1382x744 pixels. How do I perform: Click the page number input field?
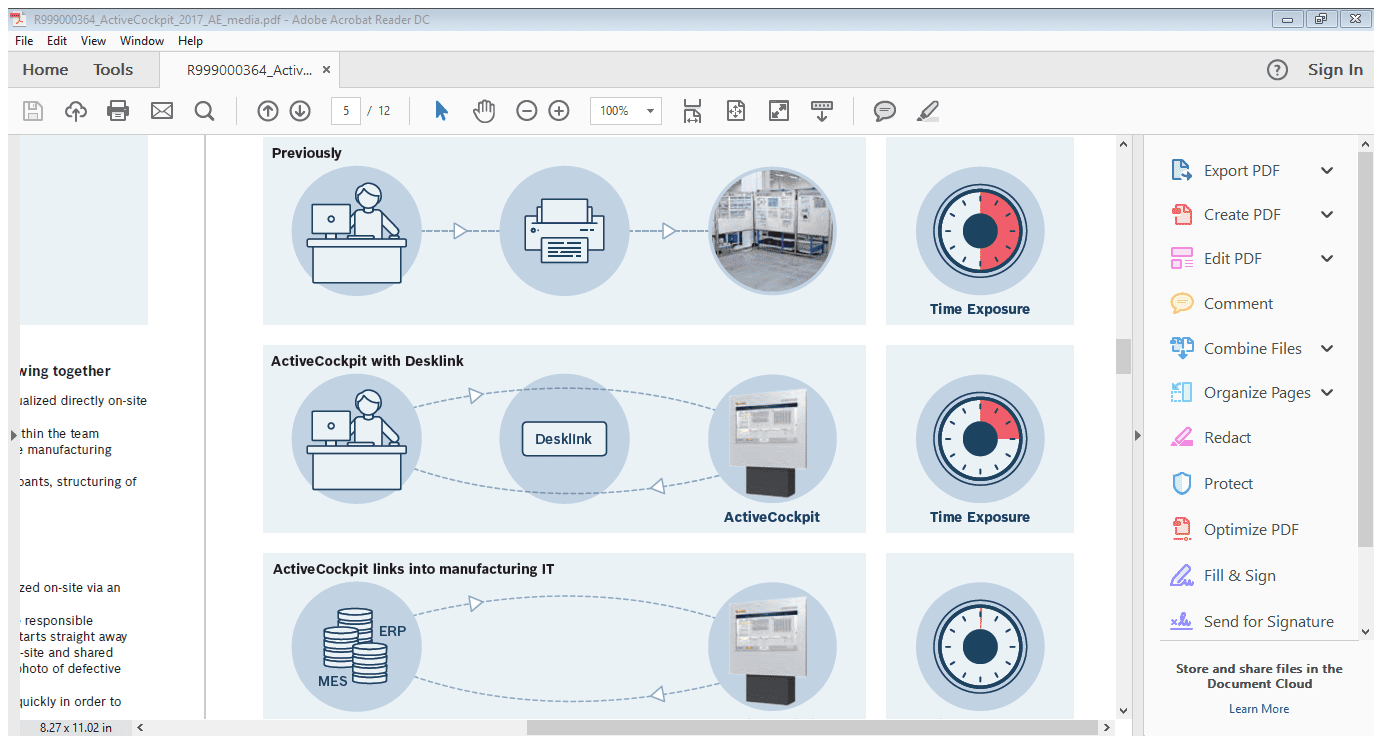click(345, 111)
